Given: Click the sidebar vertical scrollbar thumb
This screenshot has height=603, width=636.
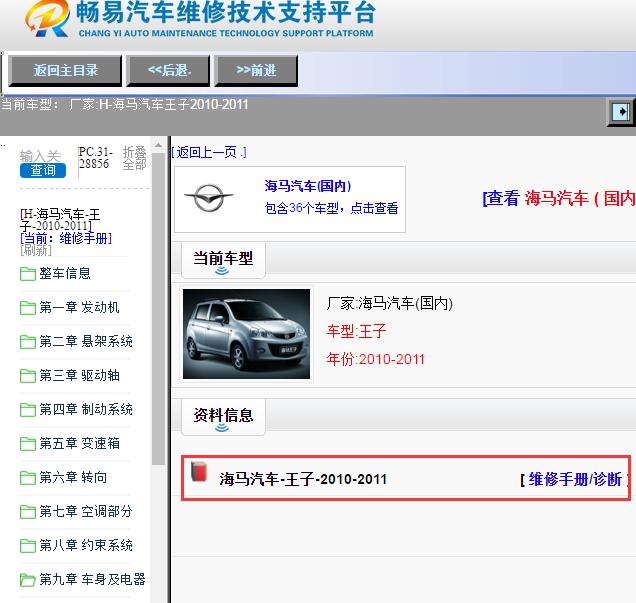Looking at the screenshot, I should tap(158, 309).
